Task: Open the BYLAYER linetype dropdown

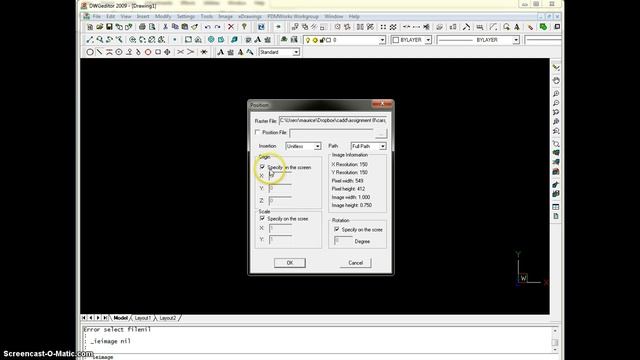Action: (516, 40)
